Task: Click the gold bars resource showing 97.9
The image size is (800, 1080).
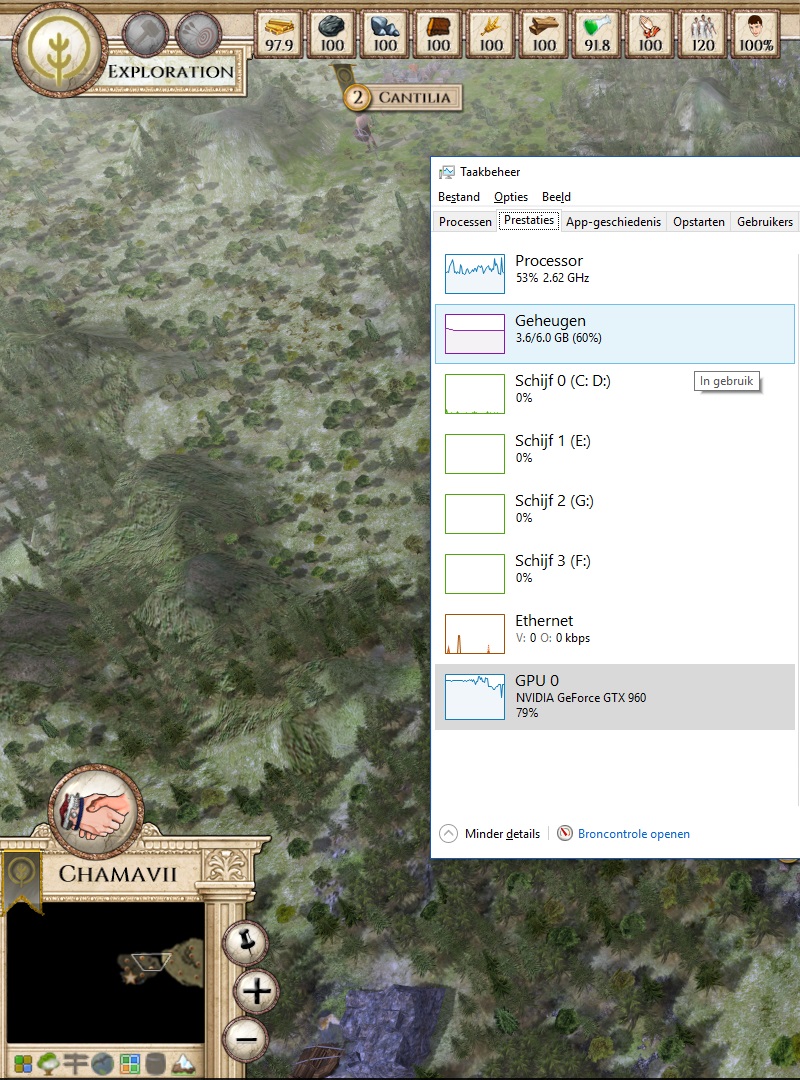Action: pos(279,34)
